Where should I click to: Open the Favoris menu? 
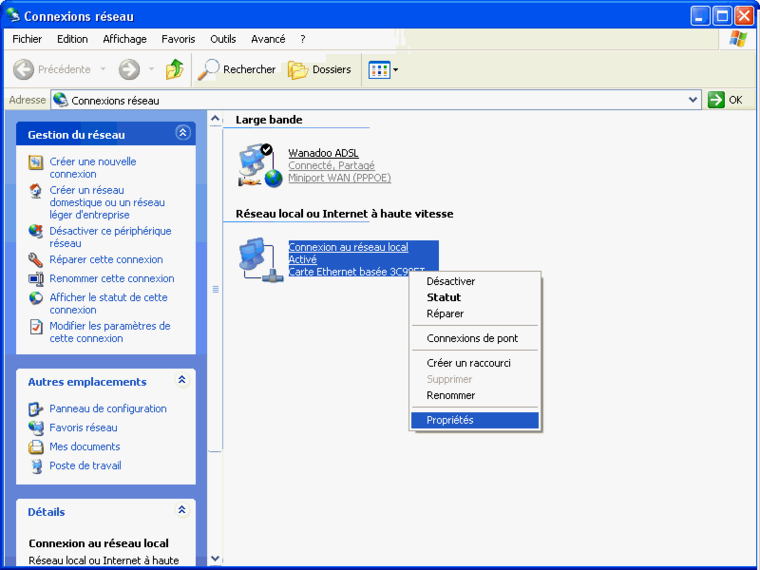(178, 39)
